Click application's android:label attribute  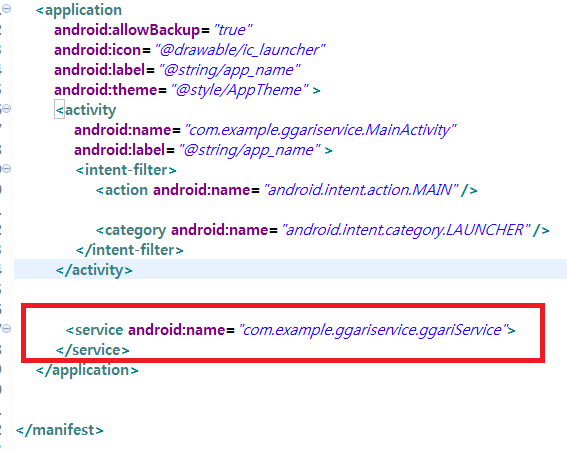(100, 70)
